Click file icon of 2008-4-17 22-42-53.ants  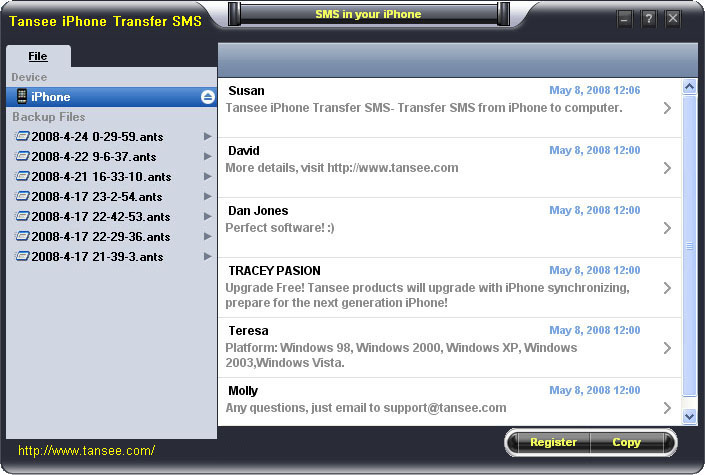22,216
